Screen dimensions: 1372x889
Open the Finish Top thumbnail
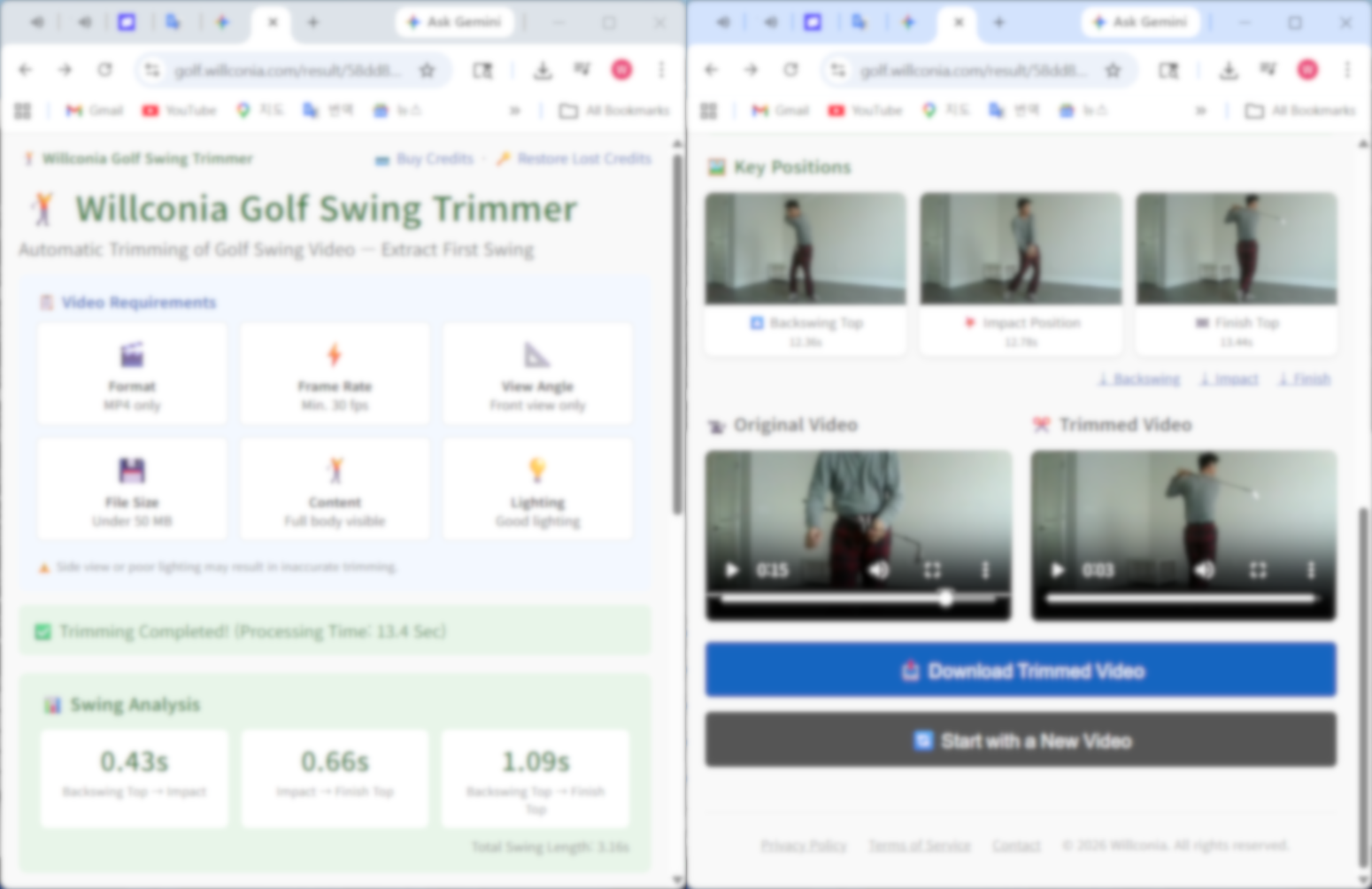click(1237, 249)
